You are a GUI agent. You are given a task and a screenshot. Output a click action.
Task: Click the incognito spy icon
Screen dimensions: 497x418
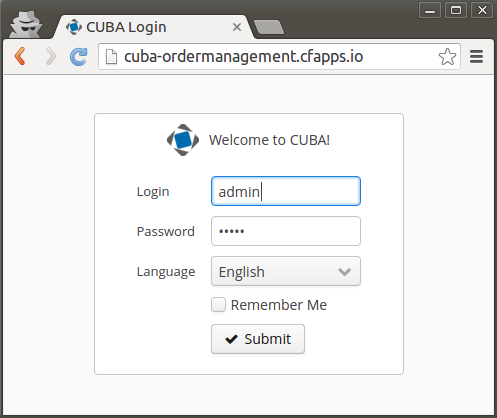26,25
